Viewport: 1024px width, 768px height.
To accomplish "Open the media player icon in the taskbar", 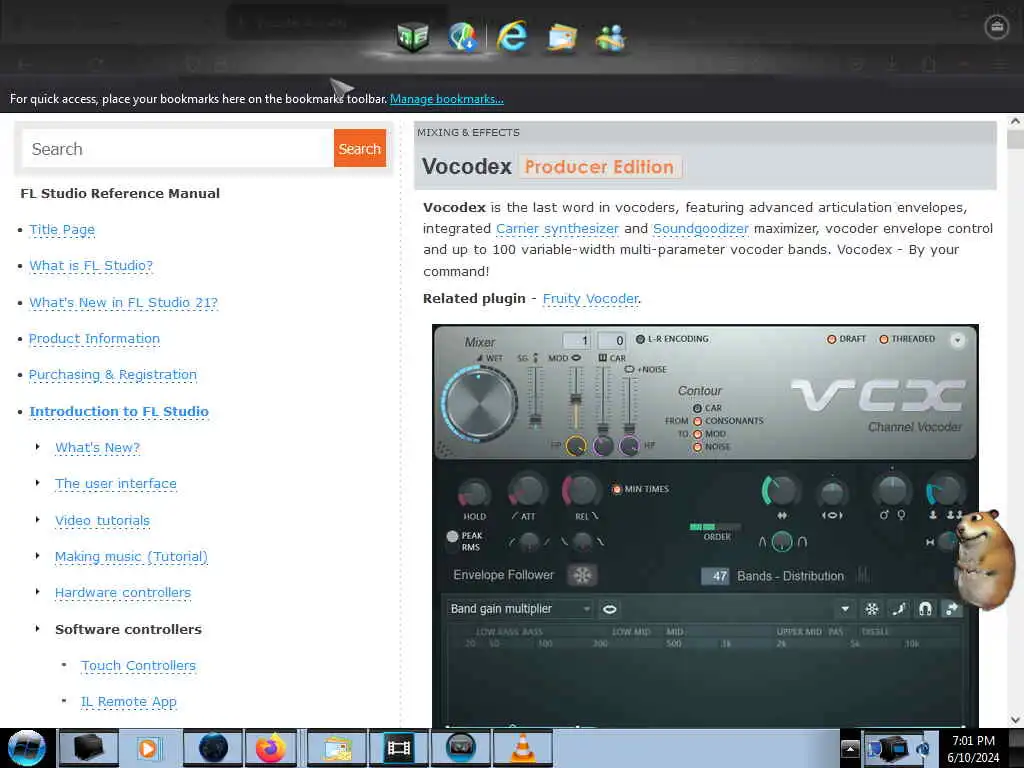I will point(148,748).
